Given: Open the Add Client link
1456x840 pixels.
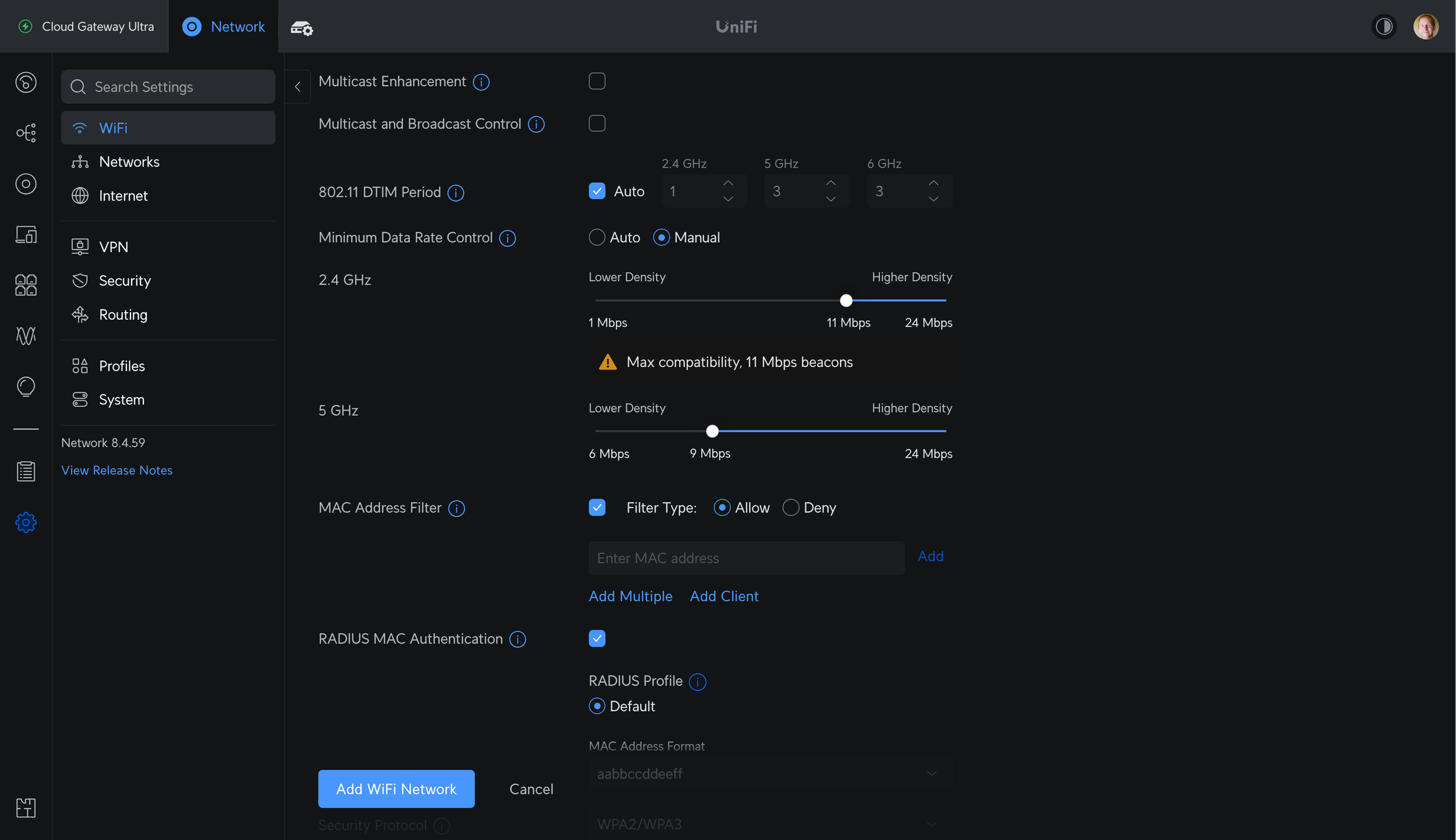Looking at the screenshot, I should coord(724,596).
